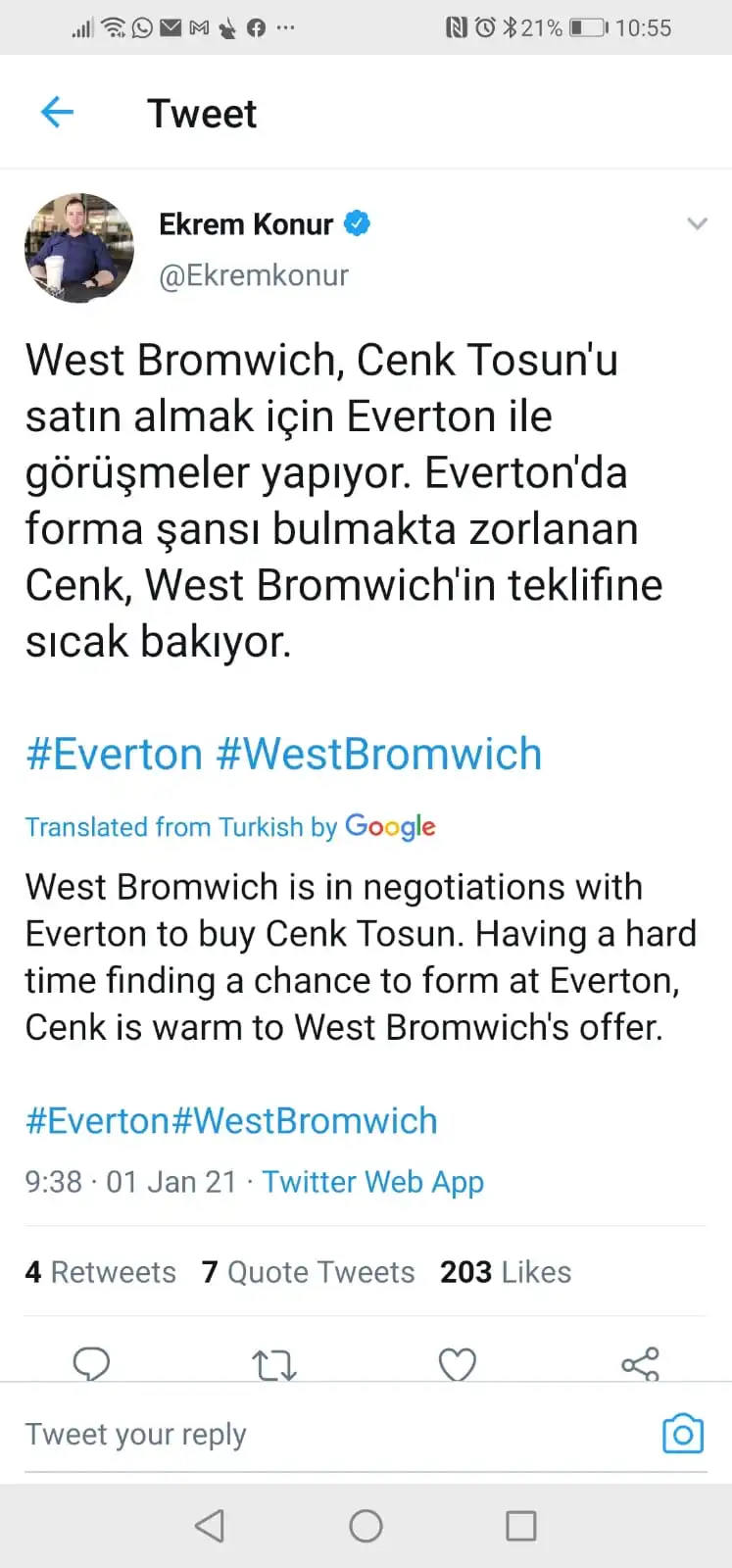Tap the #WestBromwich hashtag in original tweet
732x1568 pixels.
[378, 755]
